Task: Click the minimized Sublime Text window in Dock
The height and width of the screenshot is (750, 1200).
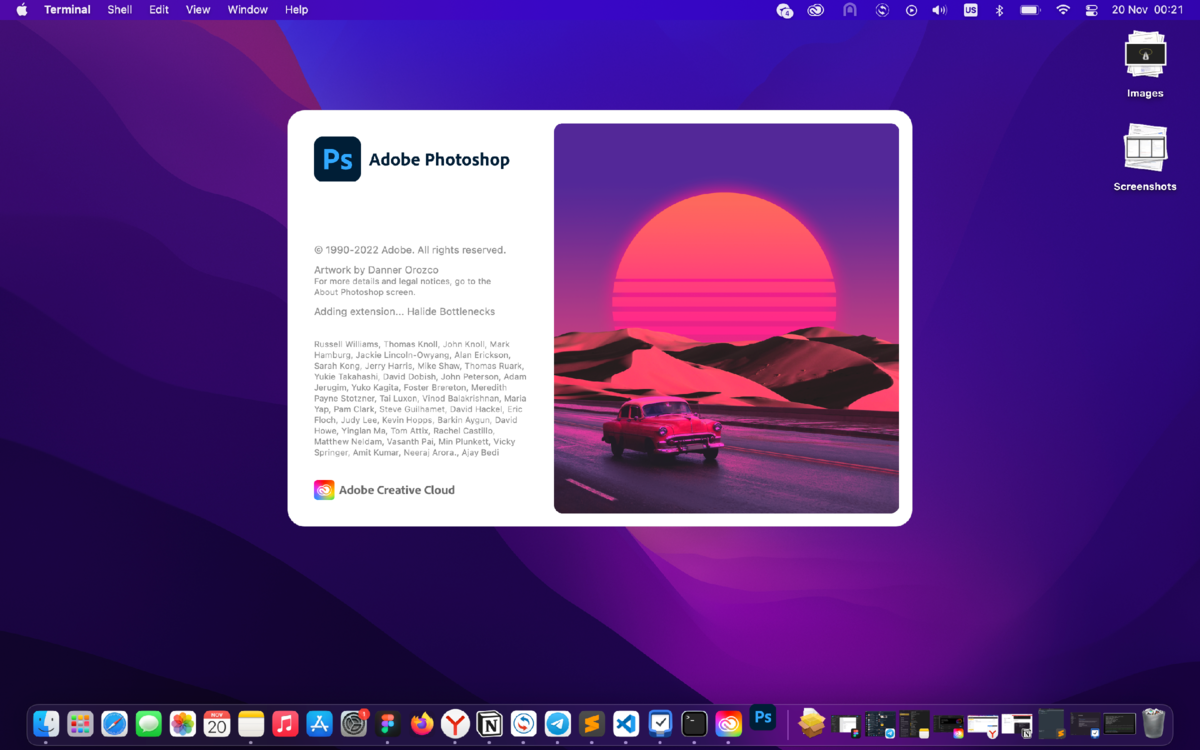Action: pyautogui.click(x=1051, y=723)
